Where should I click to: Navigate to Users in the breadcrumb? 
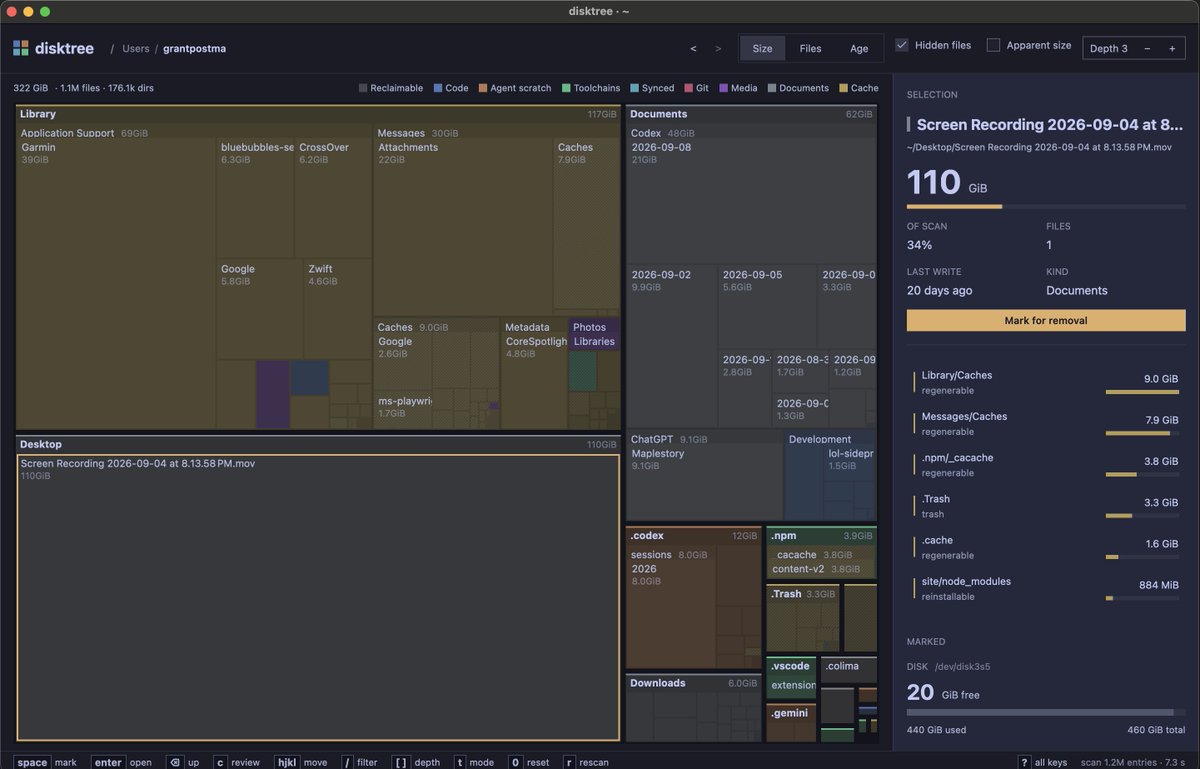tap(135, 48)
